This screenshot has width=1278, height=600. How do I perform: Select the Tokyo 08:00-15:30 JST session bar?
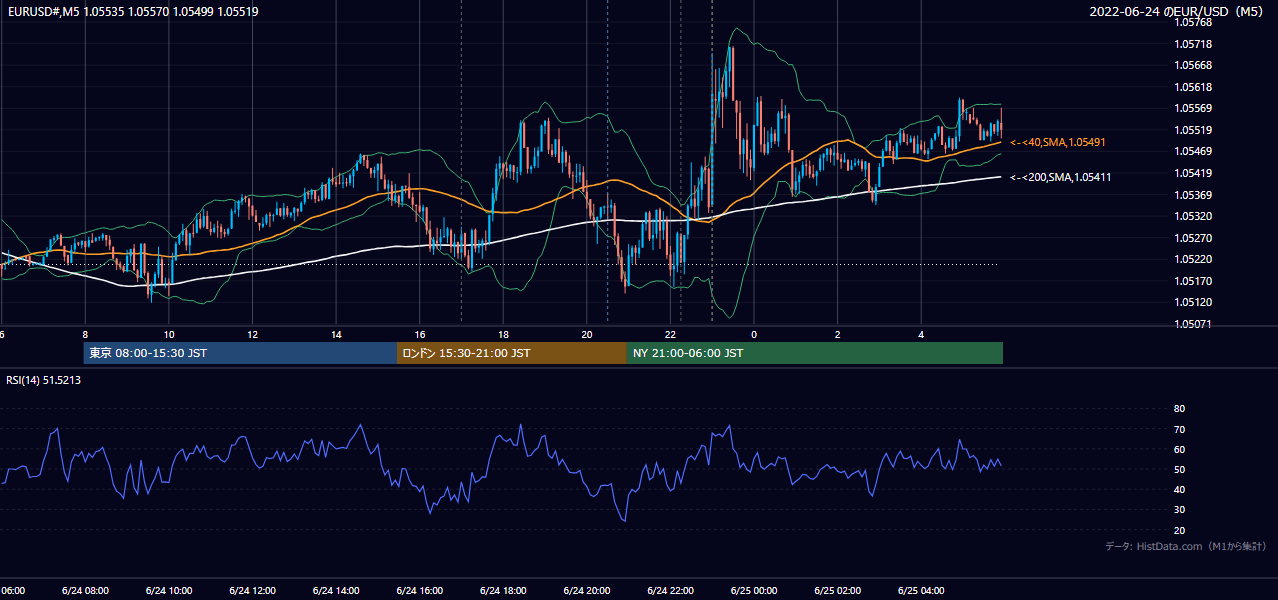coord(240,353)
